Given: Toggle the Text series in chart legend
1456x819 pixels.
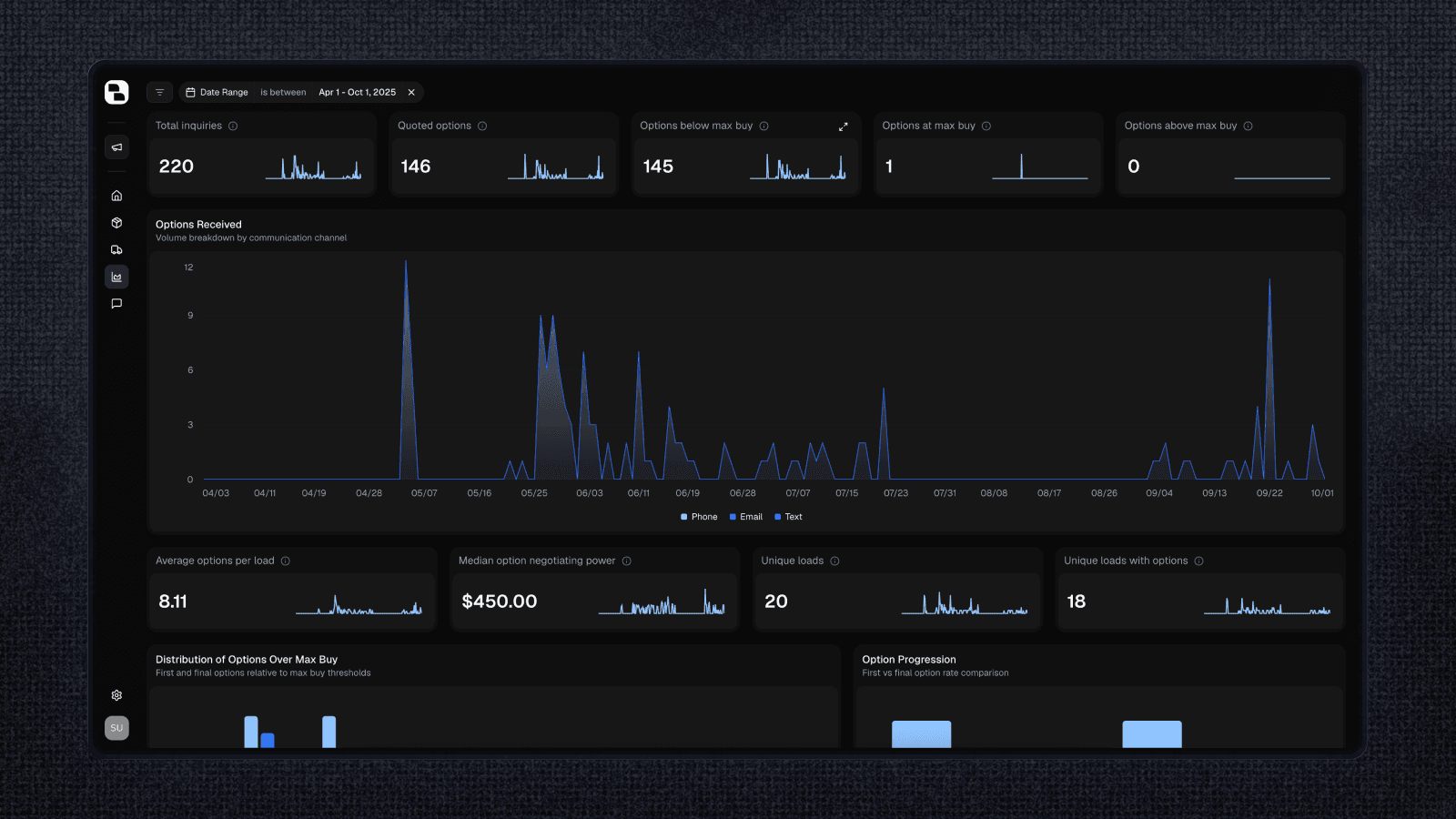Looking at the screenshot, I should [x=788, y=517].
